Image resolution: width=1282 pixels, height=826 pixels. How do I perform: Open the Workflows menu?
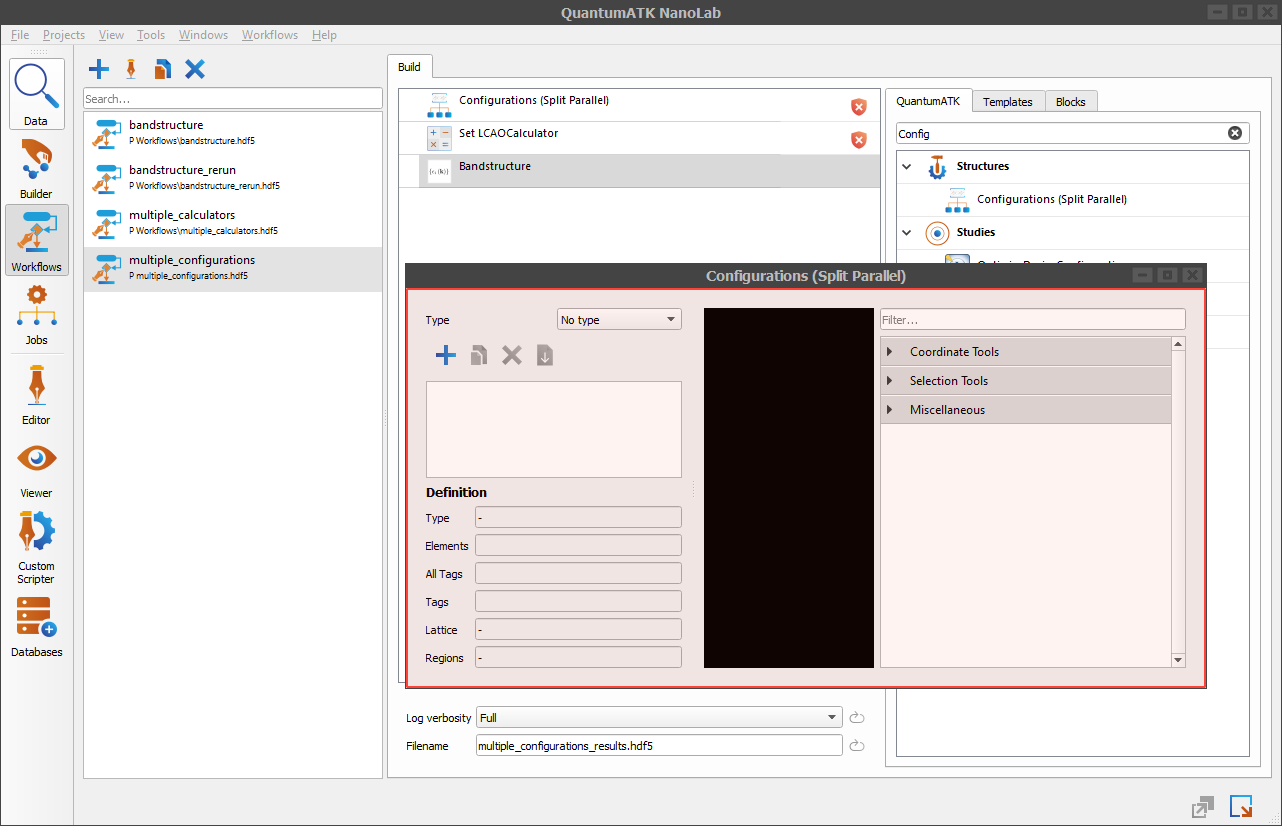point(270,35)
